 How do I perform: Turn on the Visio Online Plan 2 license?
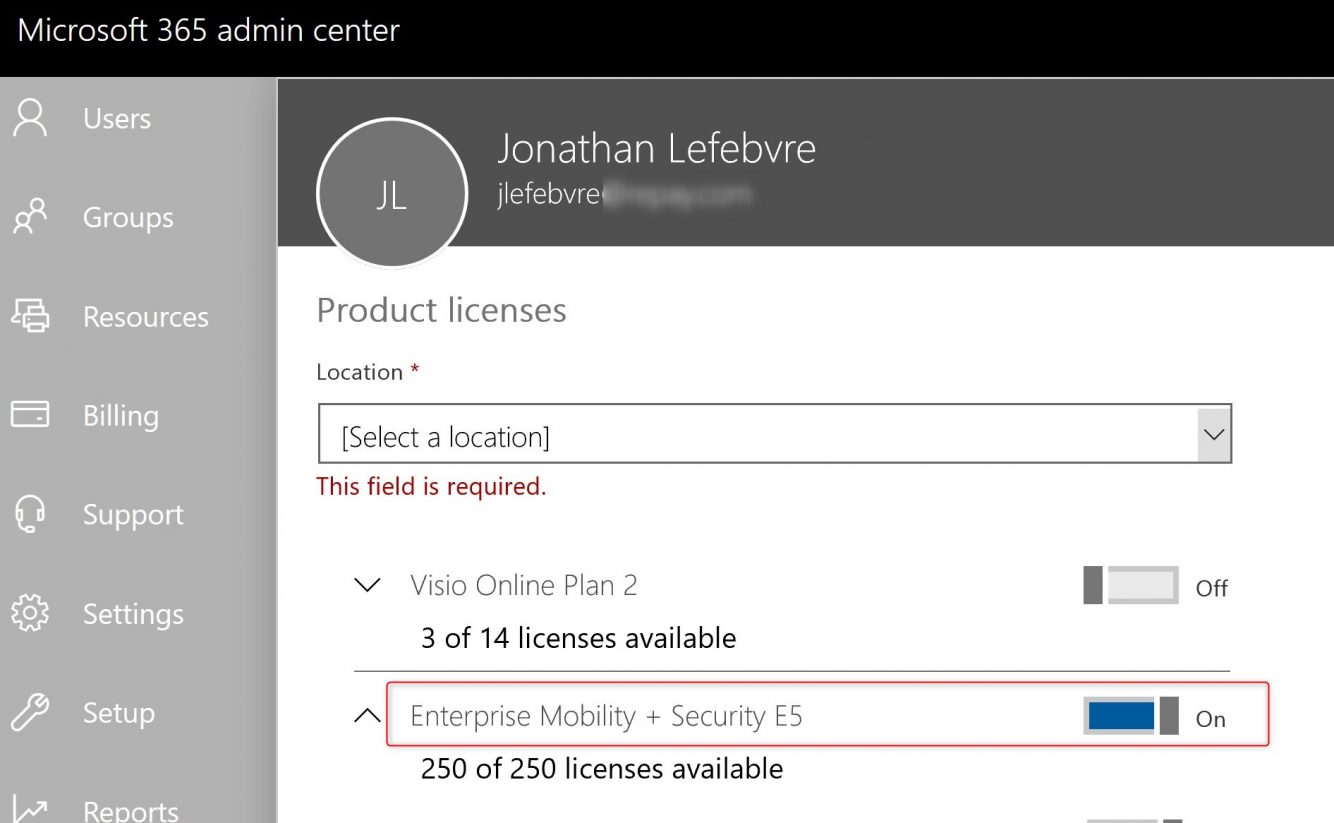pos(1131,586)
